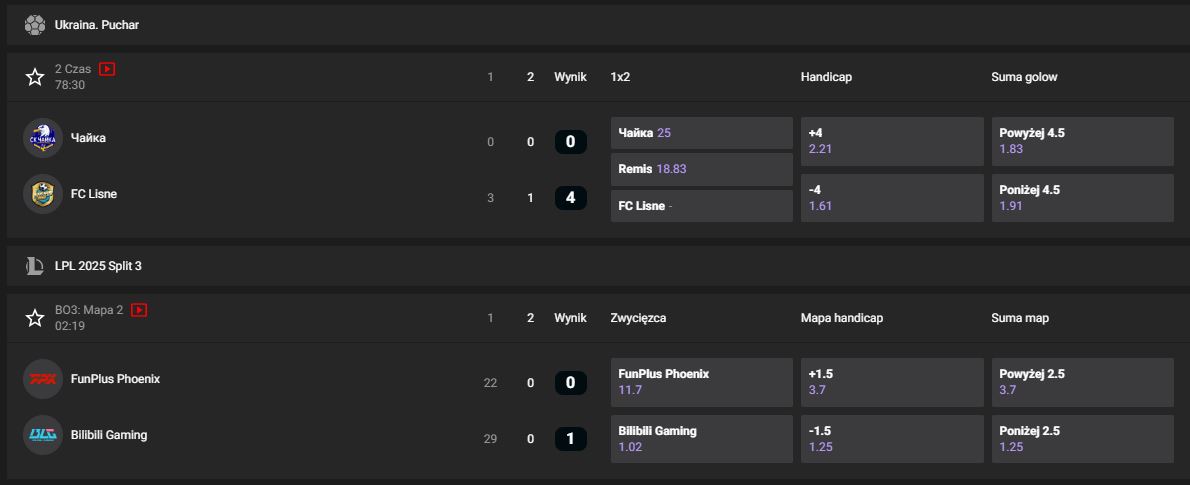Click the 02:19 match timer
The image size is (1190, 485).
coord(70,326)
